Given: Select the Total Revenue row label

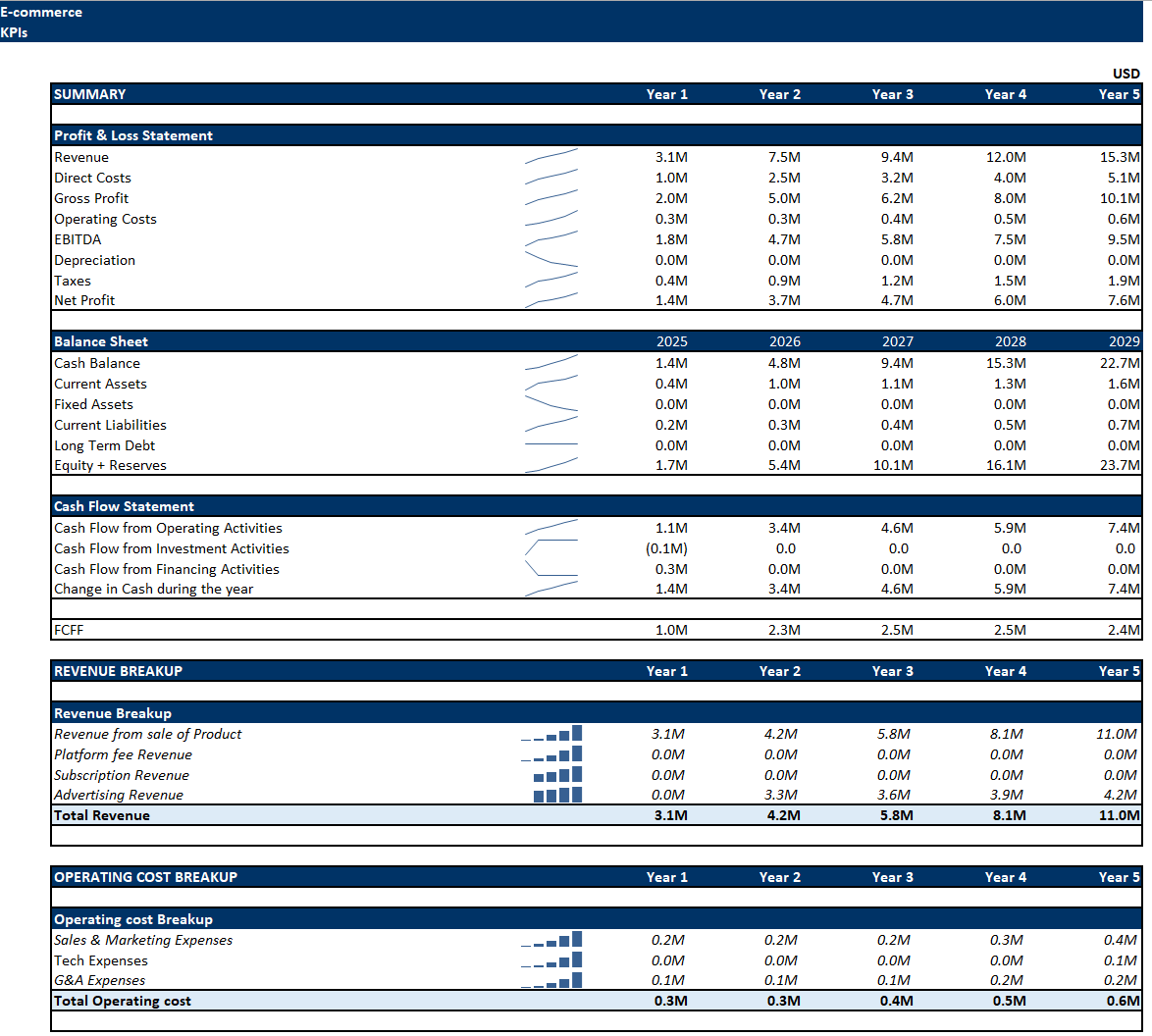Looking at the screenshot, I should [102, 815].
